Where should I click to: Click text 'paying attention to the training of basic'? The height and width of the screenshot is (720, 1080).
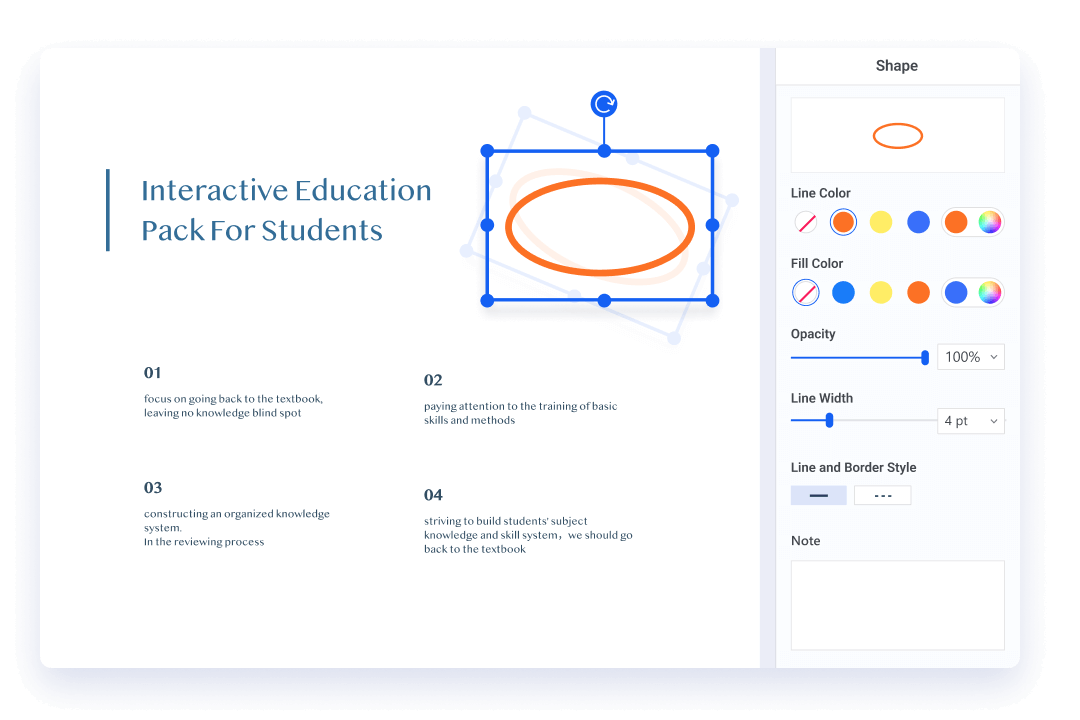tap(520, 407)
